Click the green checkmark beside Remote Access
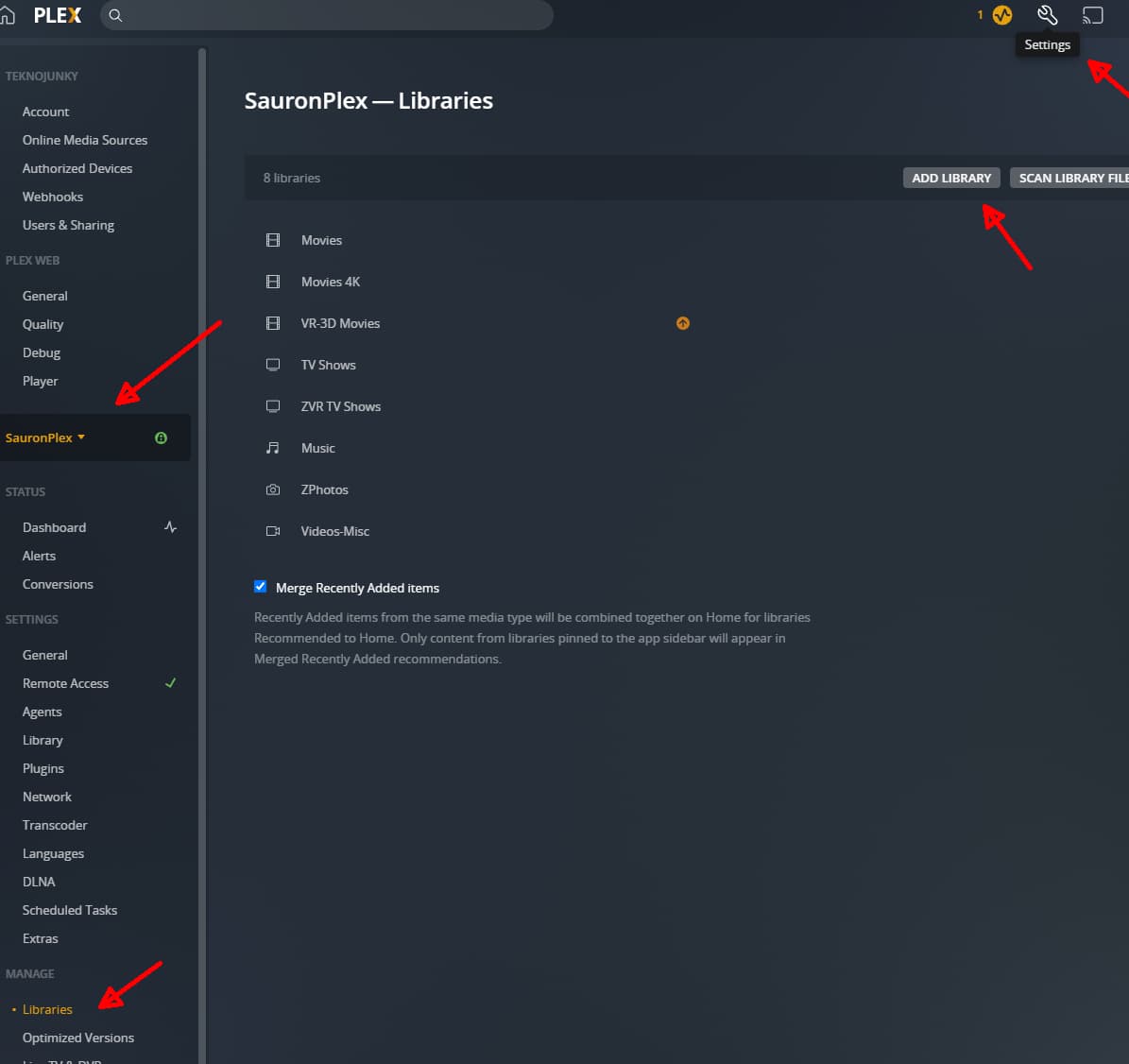 [171, 683]
